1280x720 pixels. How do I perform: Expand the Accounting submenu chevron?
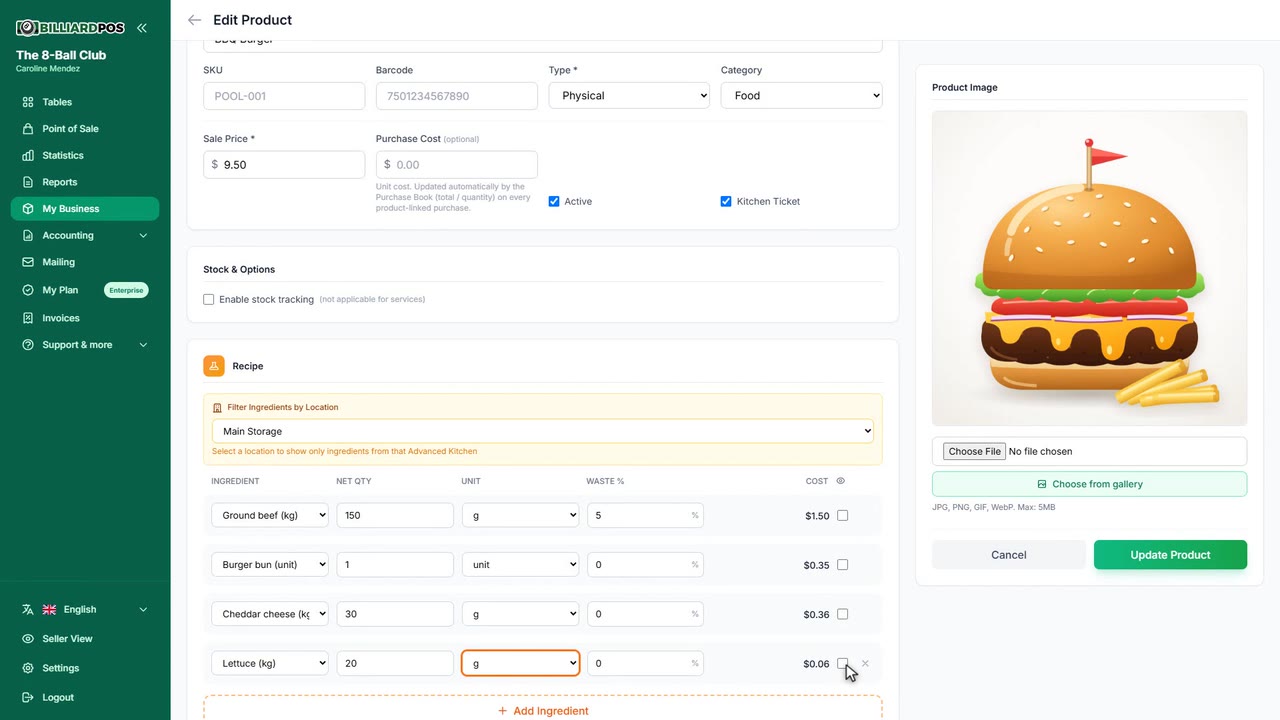pos(143,236)
